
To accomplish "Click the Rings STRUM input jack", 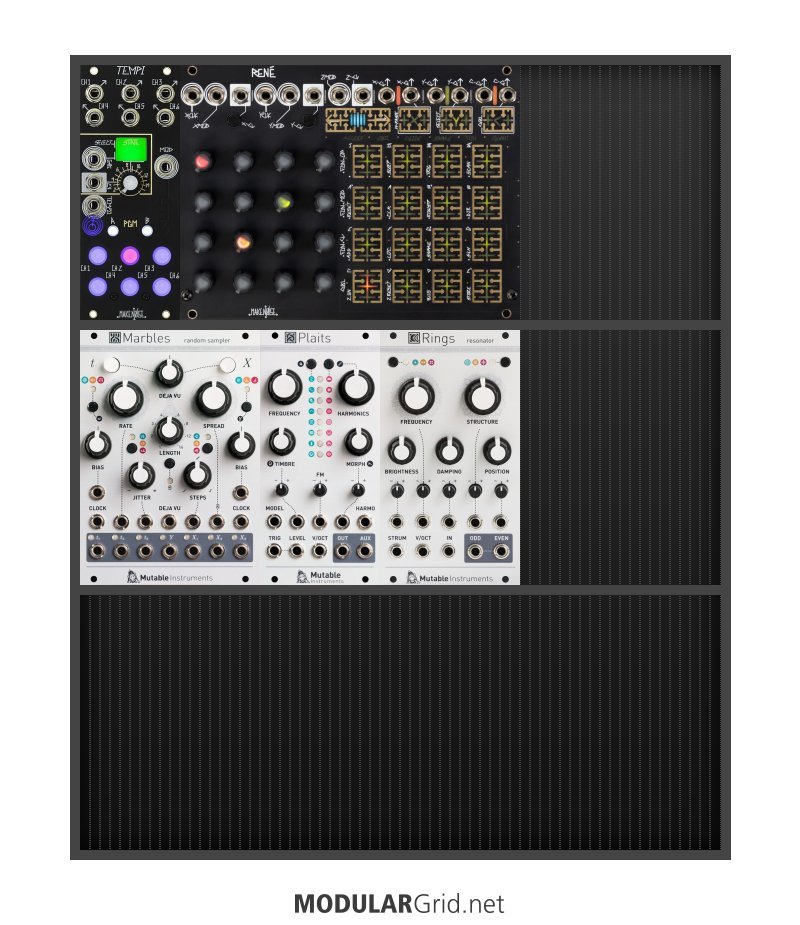I will [x=396, y=552].
